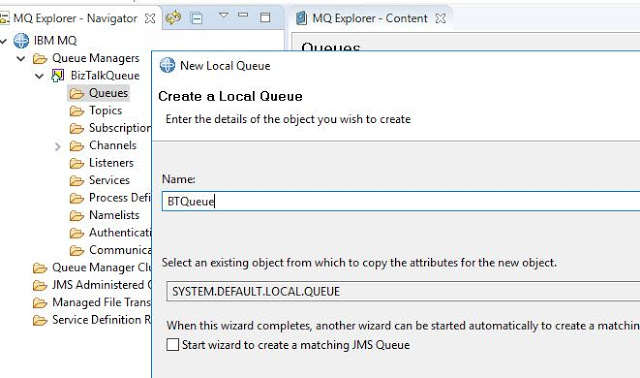Click the Service Definition folder icon

click(x=40, y=320)
